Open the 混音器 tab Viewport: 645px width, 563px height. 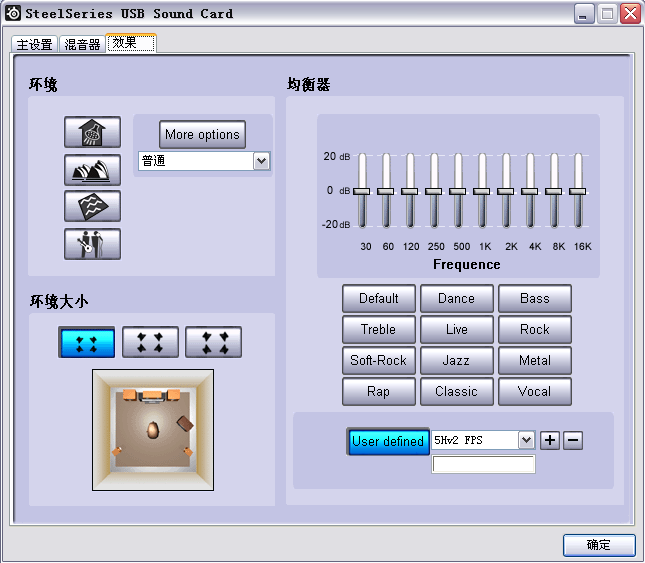pos(82,45)
